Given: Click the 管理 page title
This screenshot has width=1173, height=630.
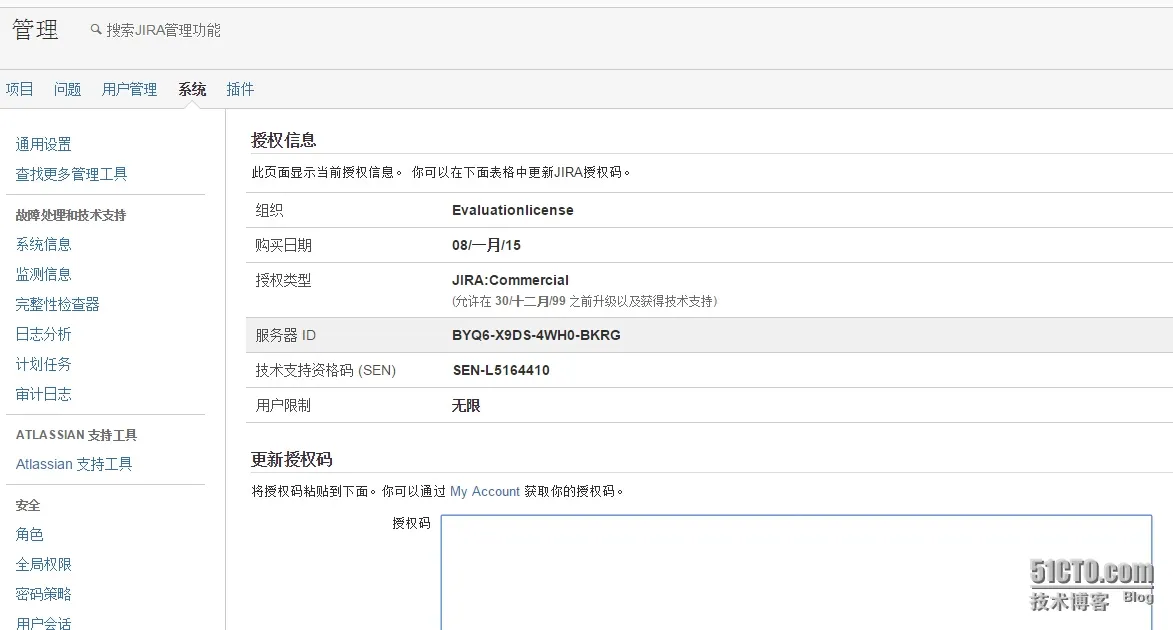Looking at the screenshot, I should 35,30.
